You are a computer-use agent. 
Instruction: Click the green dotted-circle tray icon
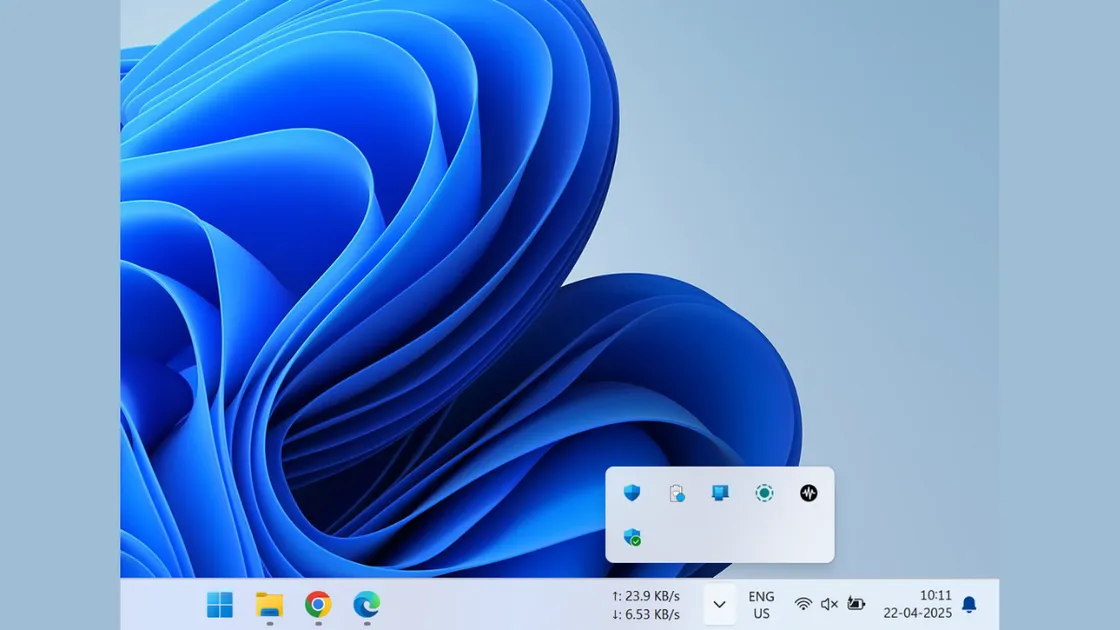coord(764,493)
